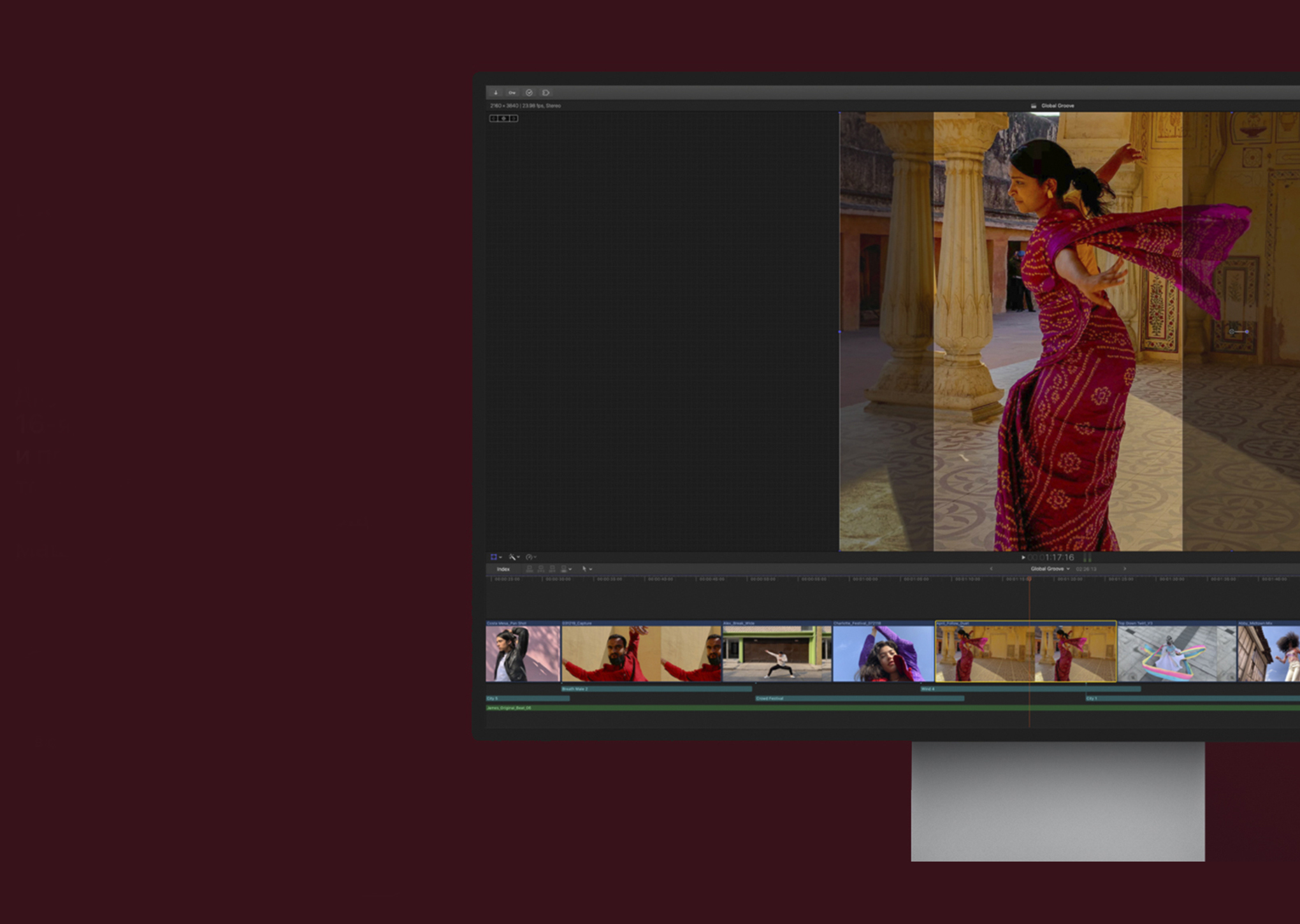Image resolution: width=1300 pixels, height=924 pixels.
Task: Click the connect clip timeline icon
Action: click(529, 569)
